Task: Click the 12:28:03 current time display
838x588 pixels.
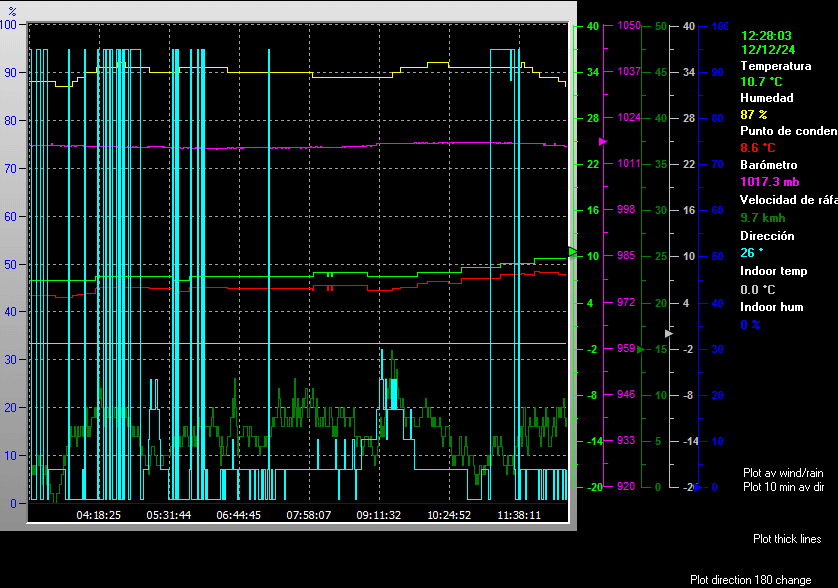Action: coord(767,35)
